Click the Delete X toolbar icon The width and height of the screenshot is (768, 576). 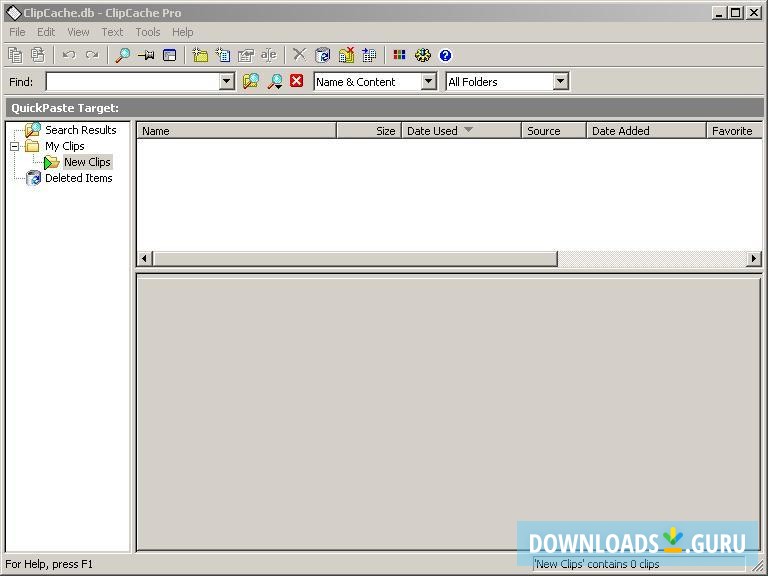(x=299, y=55)
